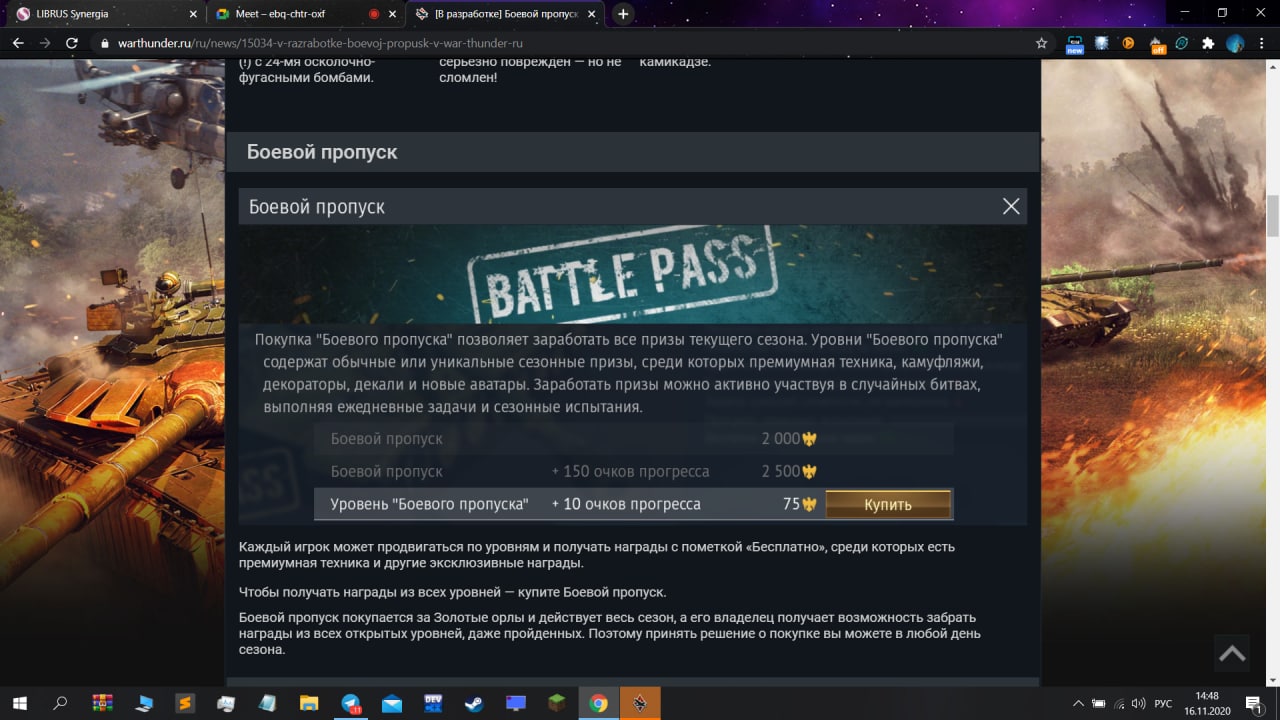
Task: Open the Mail app from taskbar
Action: pos(392,703)
